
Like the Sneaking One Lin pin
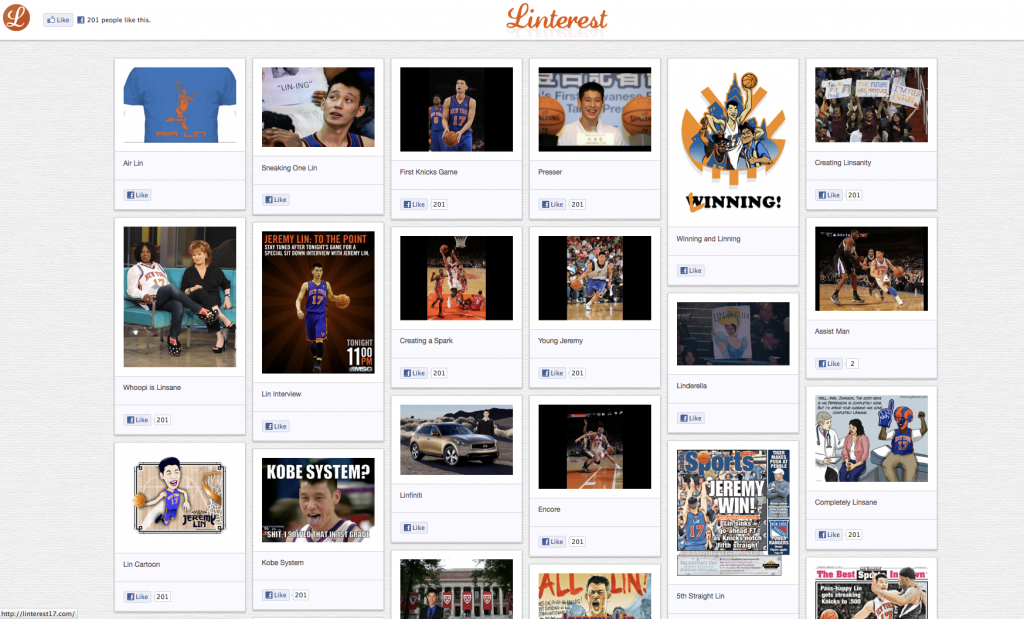276,199
